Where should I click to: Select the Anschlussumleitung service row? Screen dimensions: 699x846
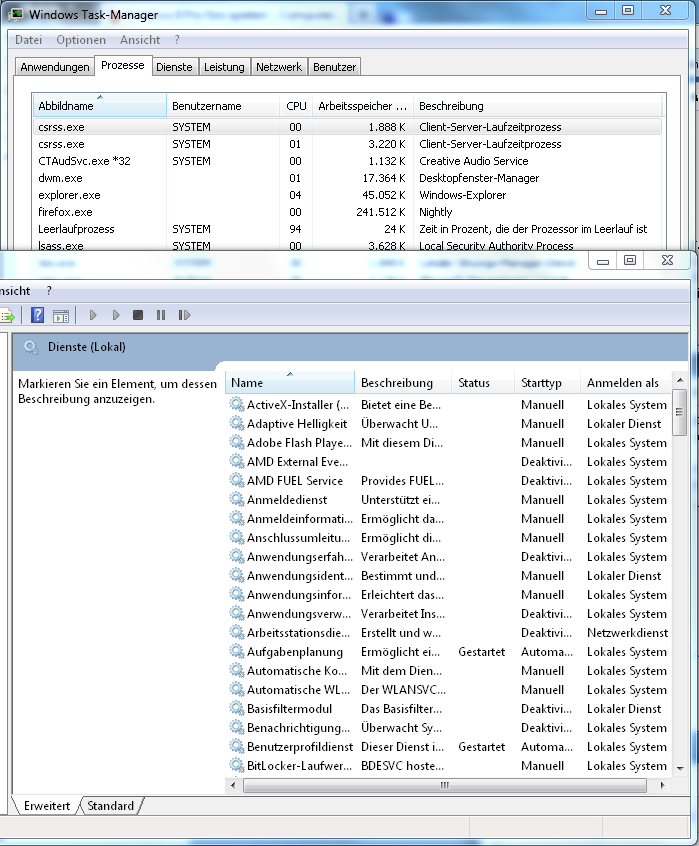(449, 537)
